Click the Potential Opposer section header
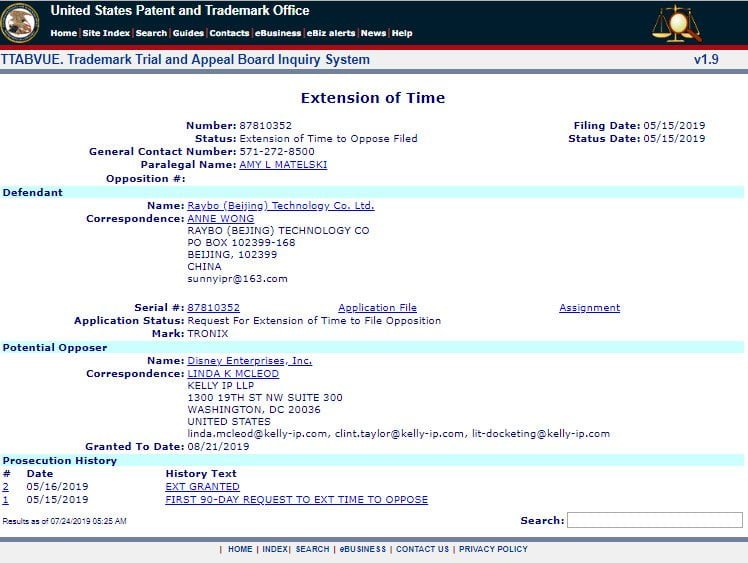This screenshot has width=748, height=563. click(55, 347)
